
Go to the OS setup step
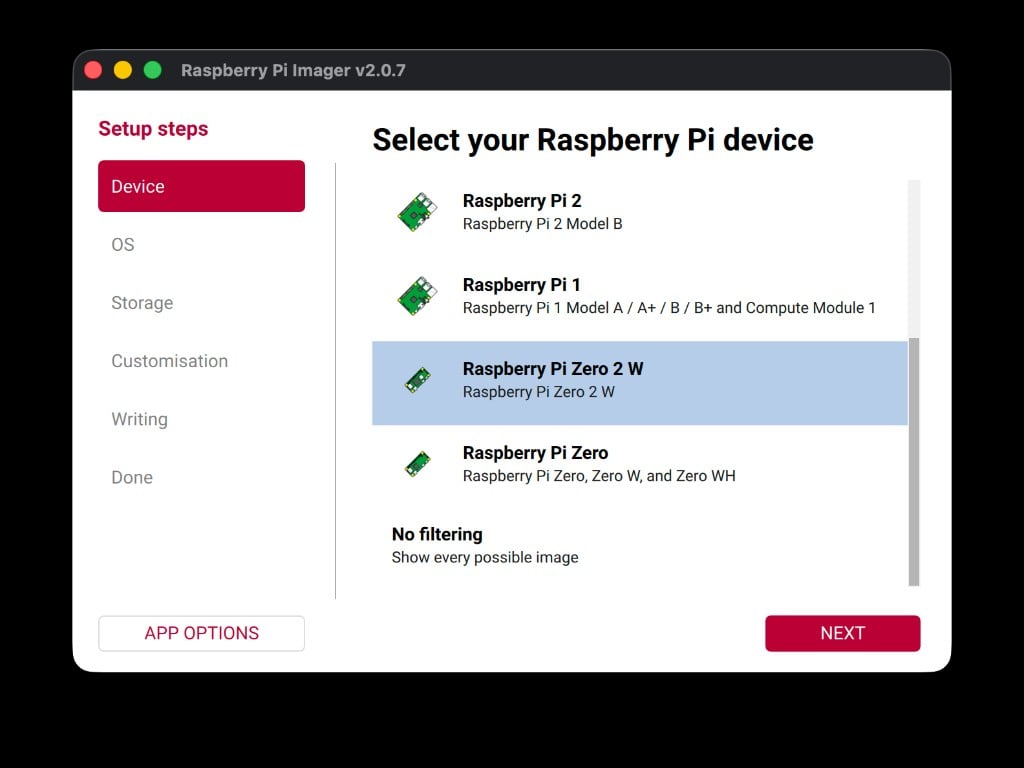pos(123,244)
